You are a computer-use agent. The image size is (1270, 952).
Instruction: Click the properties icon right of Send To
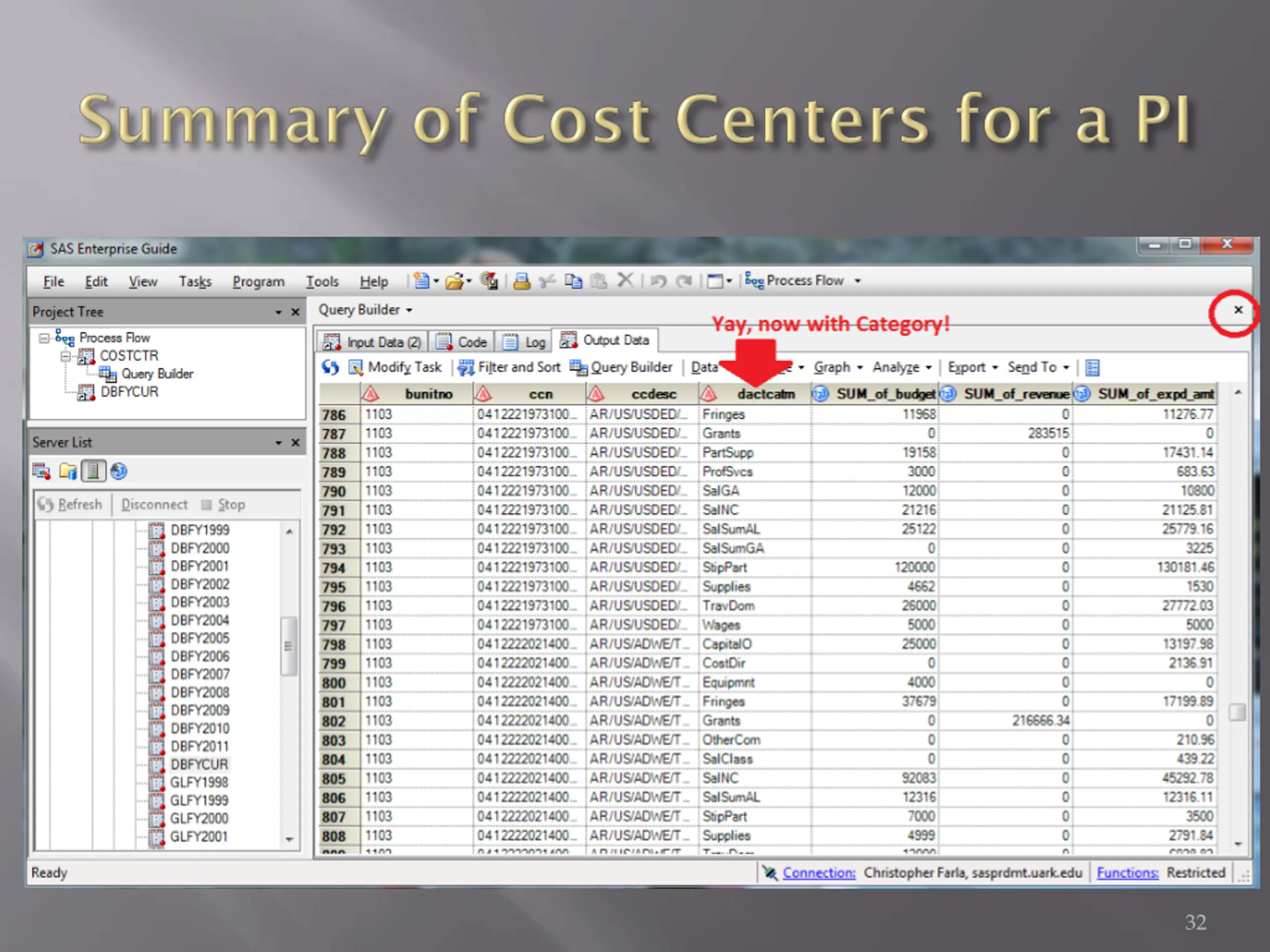pyautogui.click(x=1092, y=368)
